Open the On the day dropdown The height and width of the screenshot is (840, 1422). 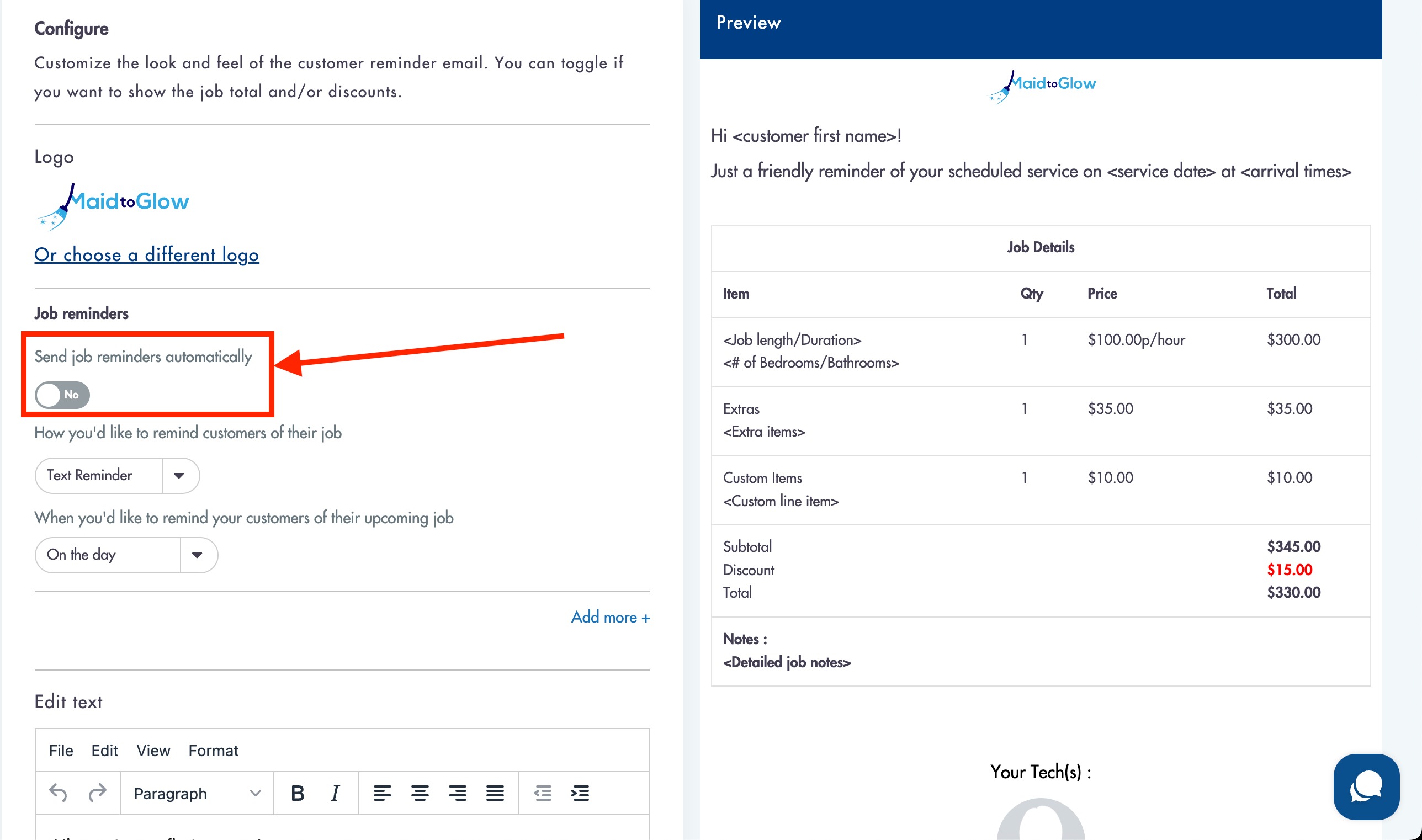(x=126, y=555)
